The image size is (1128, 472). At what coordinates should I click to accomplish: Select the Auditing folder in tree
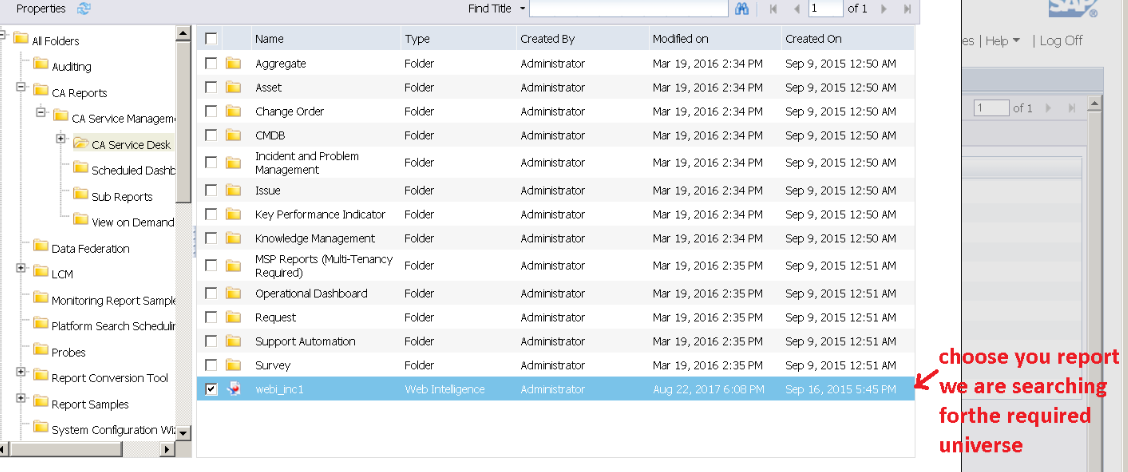tap(71, 67)
